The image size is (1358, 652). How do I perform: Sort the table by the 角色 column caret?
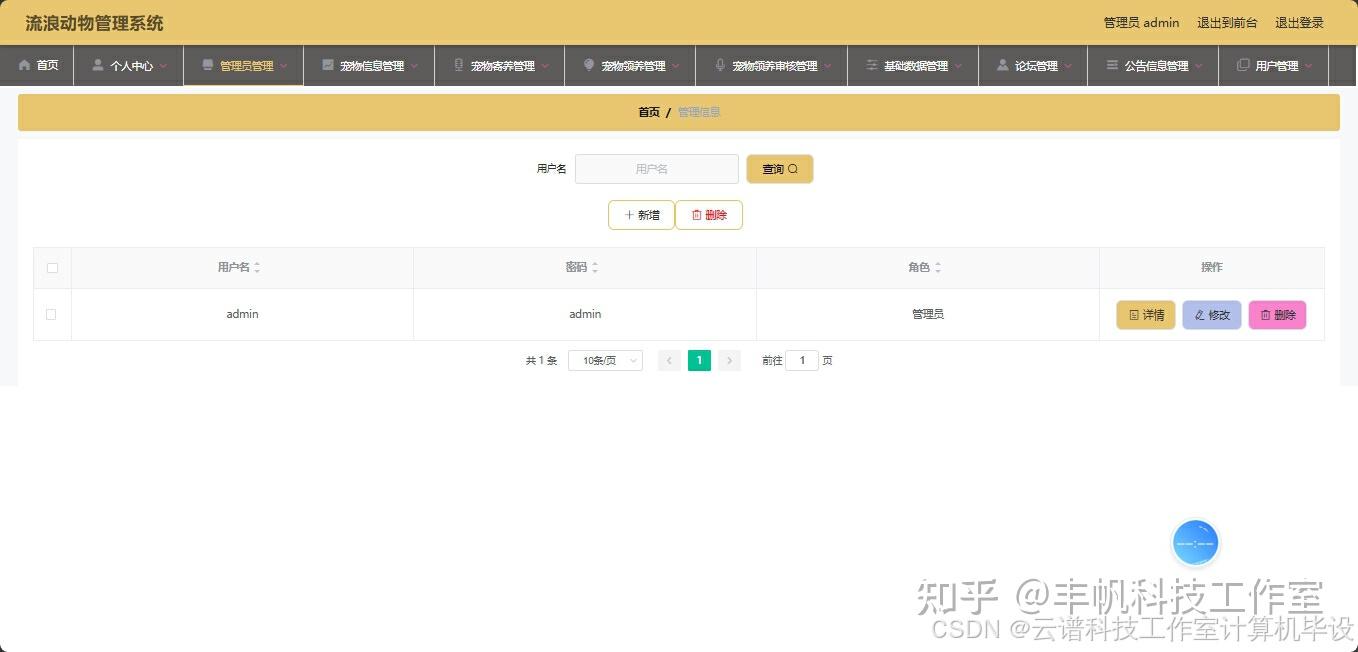click(938, 268)
